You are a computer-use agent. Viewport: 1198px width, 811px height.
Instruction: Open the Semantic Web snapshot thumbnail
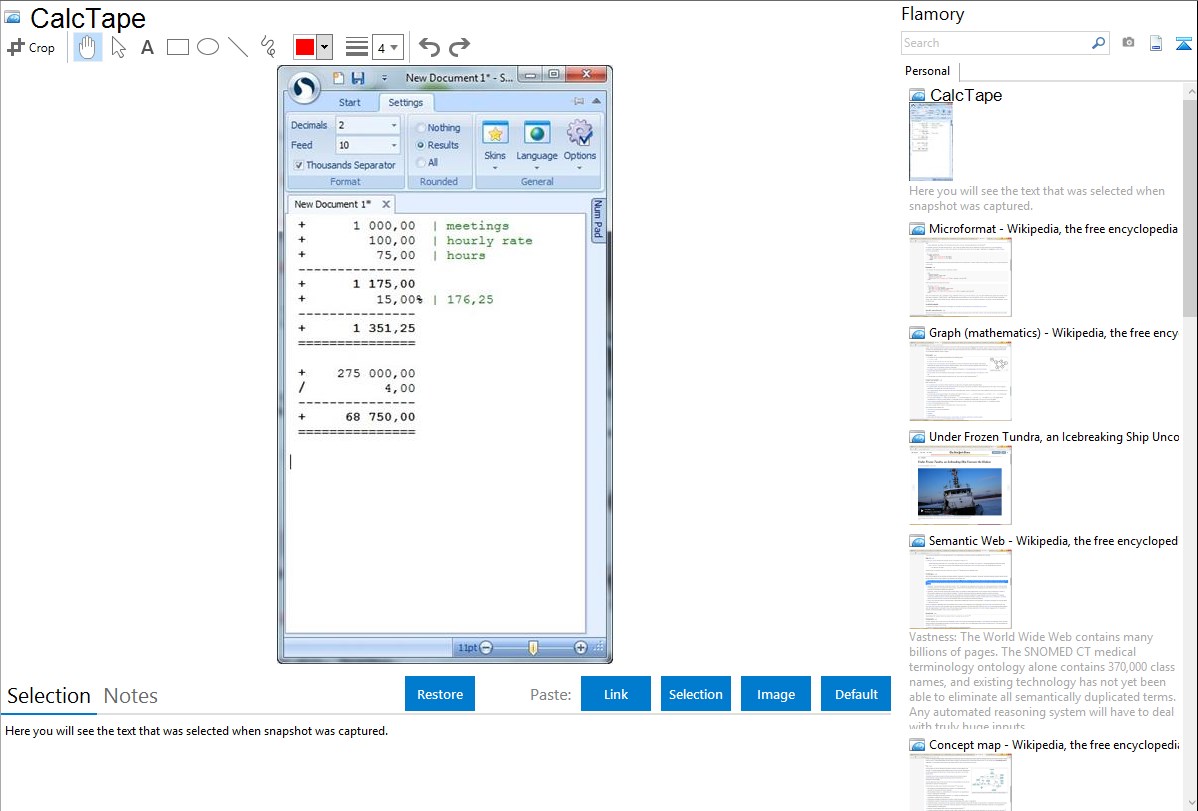coord(960,589)
